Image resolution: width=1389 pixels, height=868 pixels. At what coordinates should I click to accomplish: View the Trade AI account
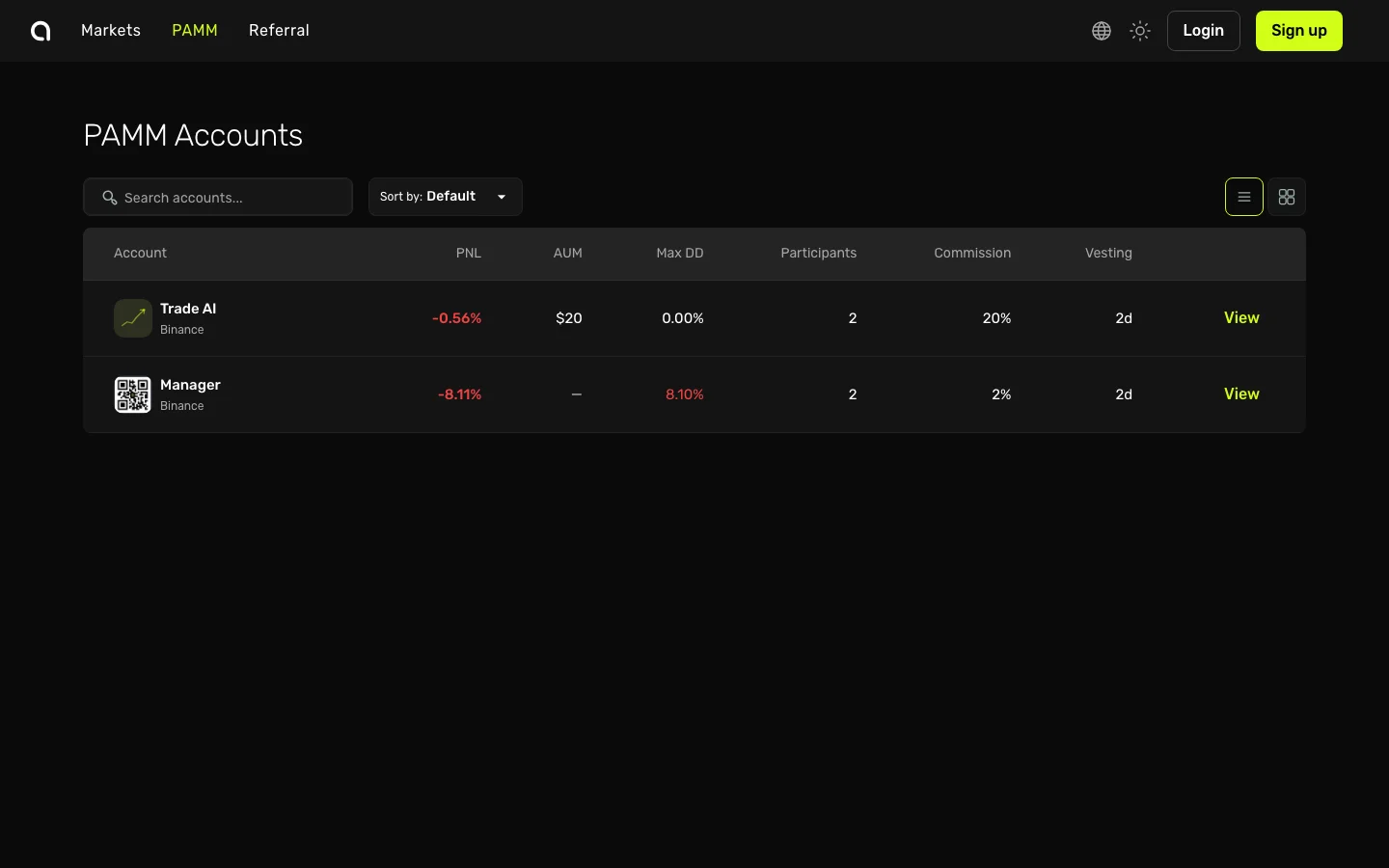click(x=1241, y=318)
